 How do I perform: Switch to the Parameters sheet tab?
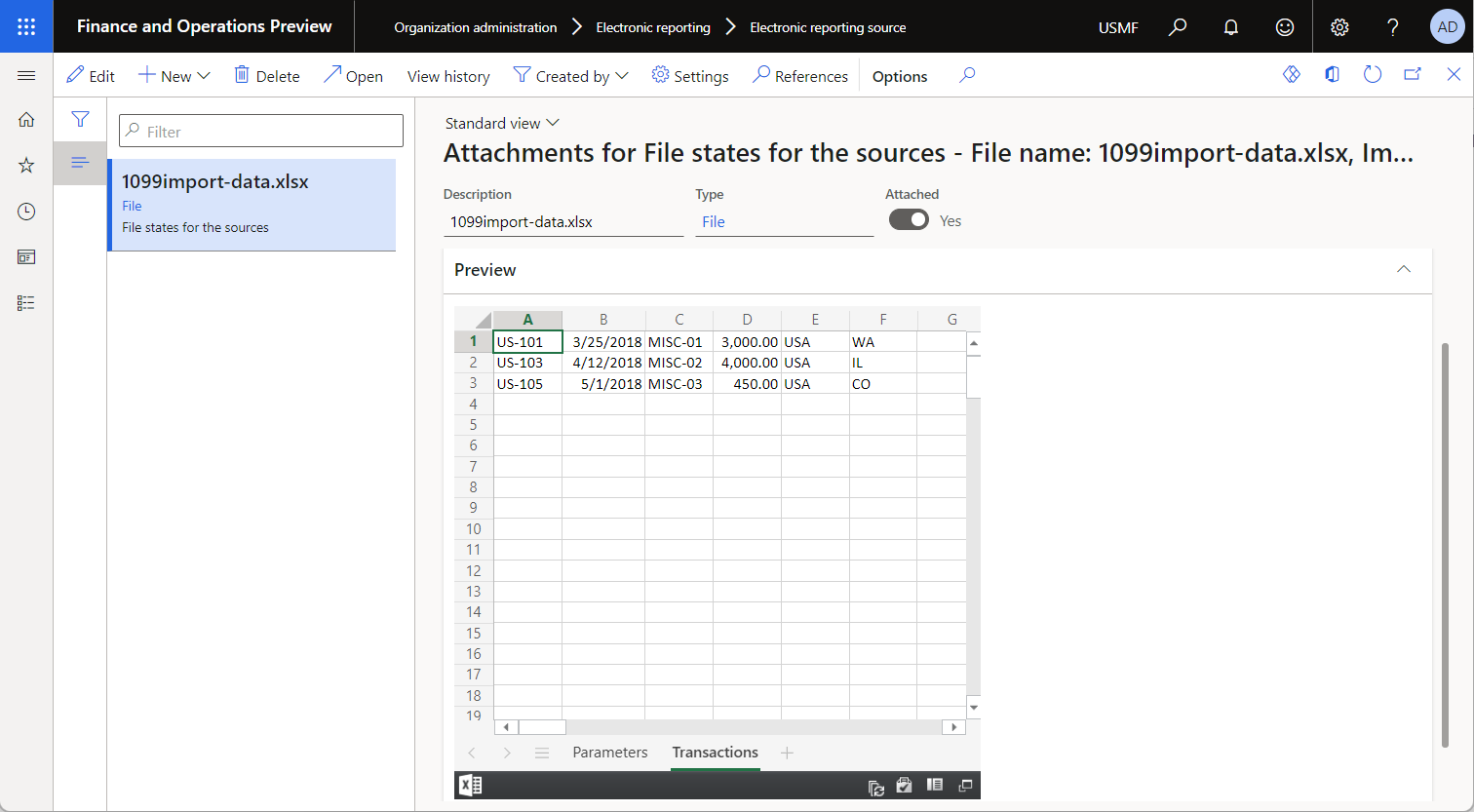(609, 752)
